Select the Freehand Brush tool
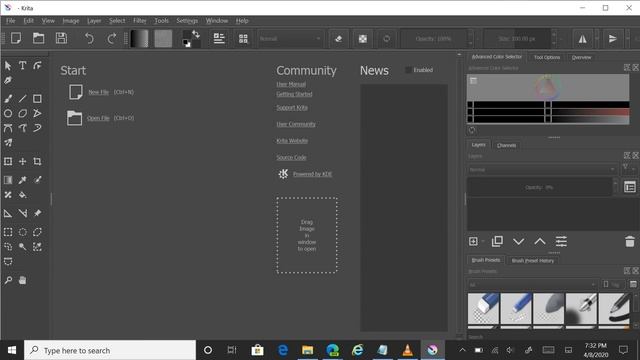 [x=8, y=98]
